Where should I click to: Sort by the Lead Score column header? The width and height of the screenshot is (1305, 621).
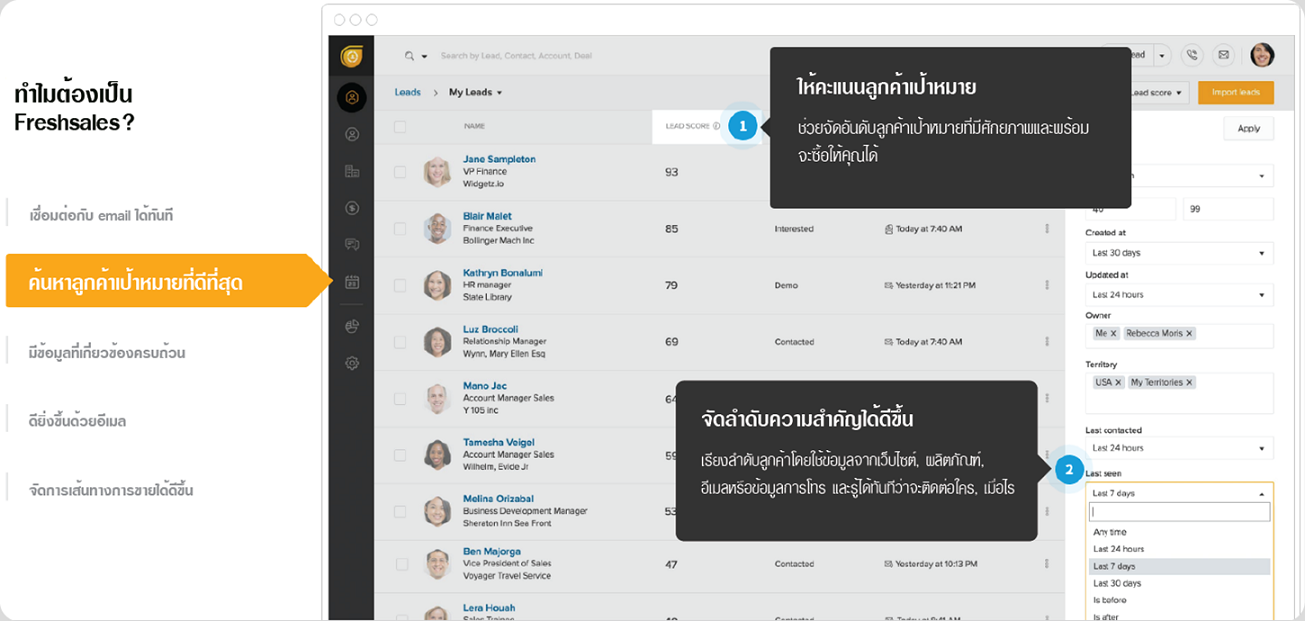[x=687, y=126]
